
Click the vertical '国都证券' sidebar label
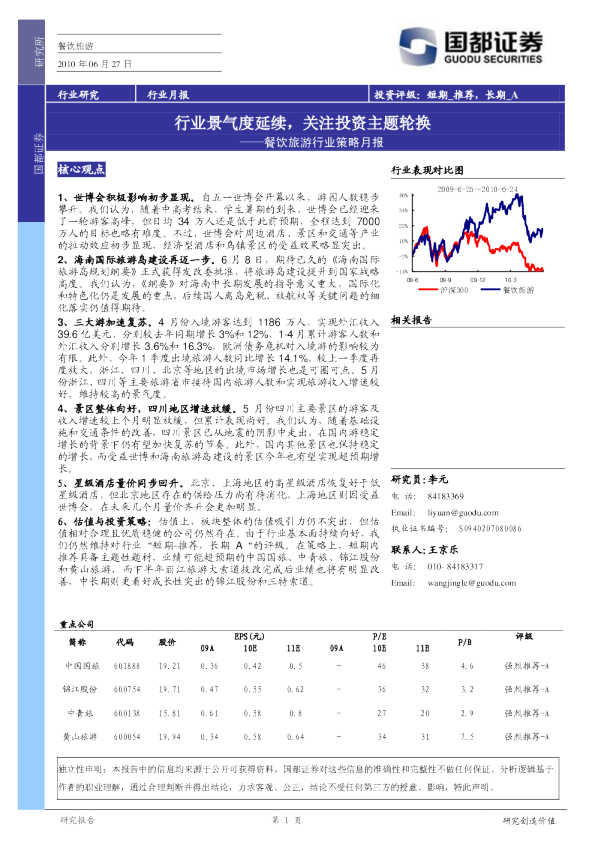pos(39,154)
